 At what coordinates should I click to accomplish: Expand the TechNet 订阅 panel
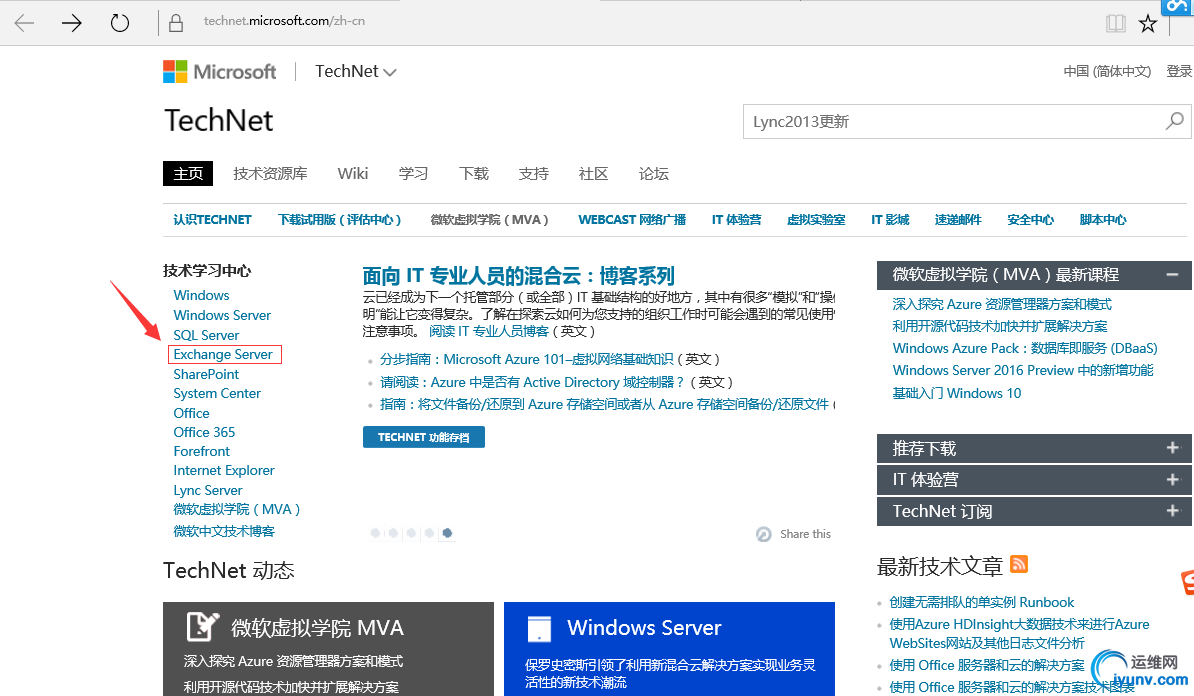click(x=1173, y=510)
